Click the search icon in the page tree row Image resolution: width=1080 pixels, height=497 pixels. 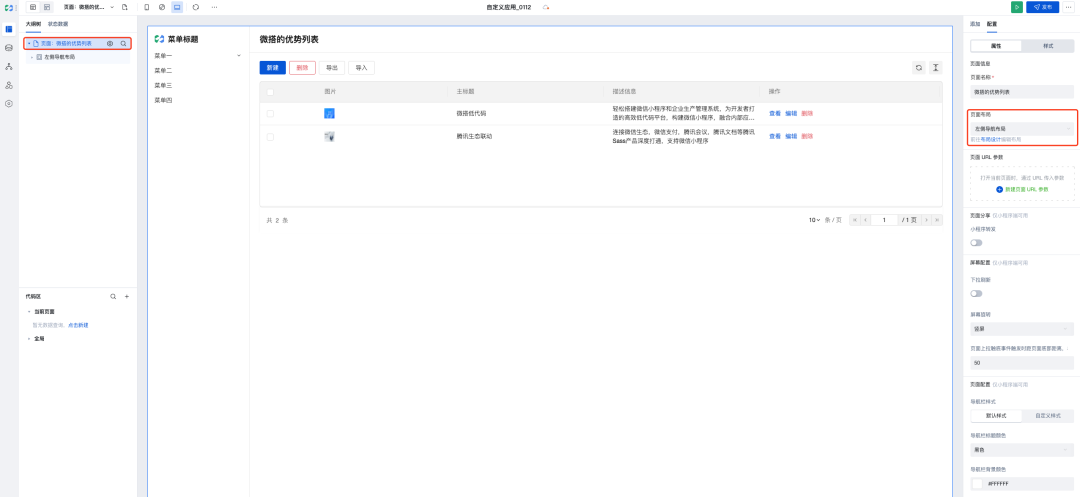123,43
